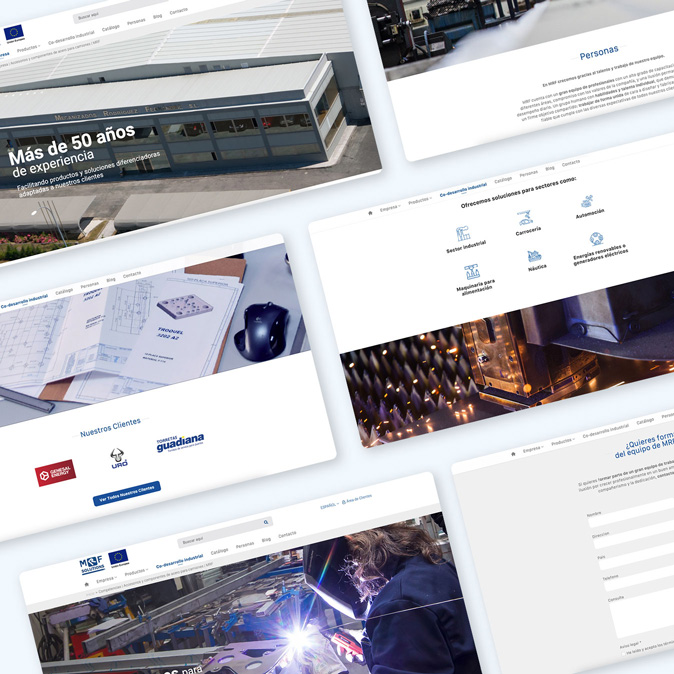674x674 pixels.
Task: Expand the Empresa menu on the sectors page
Action: pos(390,208)
